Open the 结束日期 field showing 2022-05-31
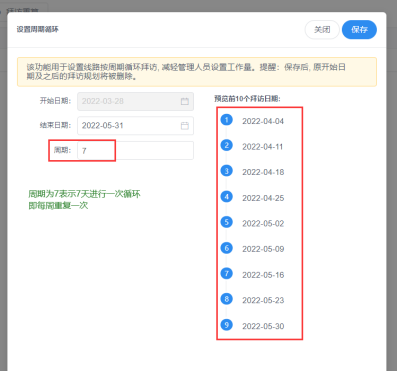Screen dimensions: 397x372 point(135,126)
